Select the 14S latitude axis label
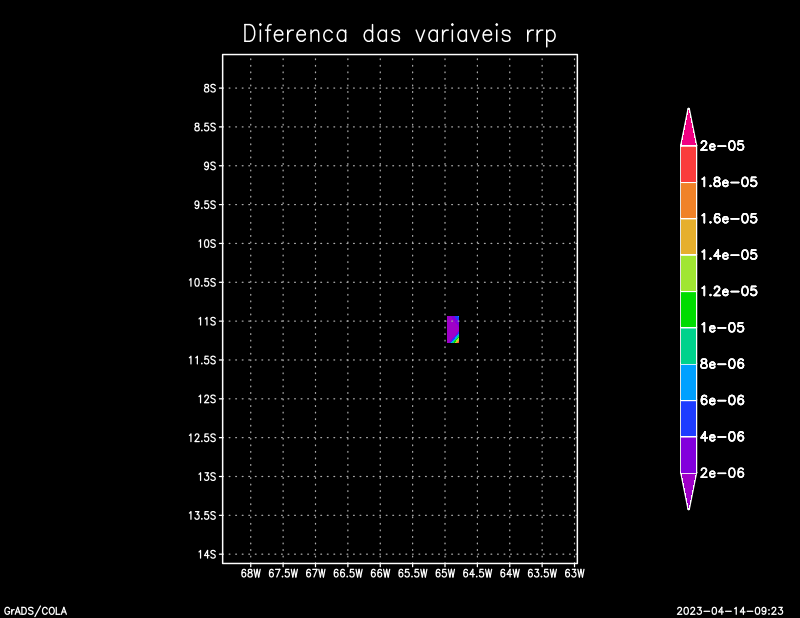This screenshot has height=618, width=800. [x=208, y=554]
